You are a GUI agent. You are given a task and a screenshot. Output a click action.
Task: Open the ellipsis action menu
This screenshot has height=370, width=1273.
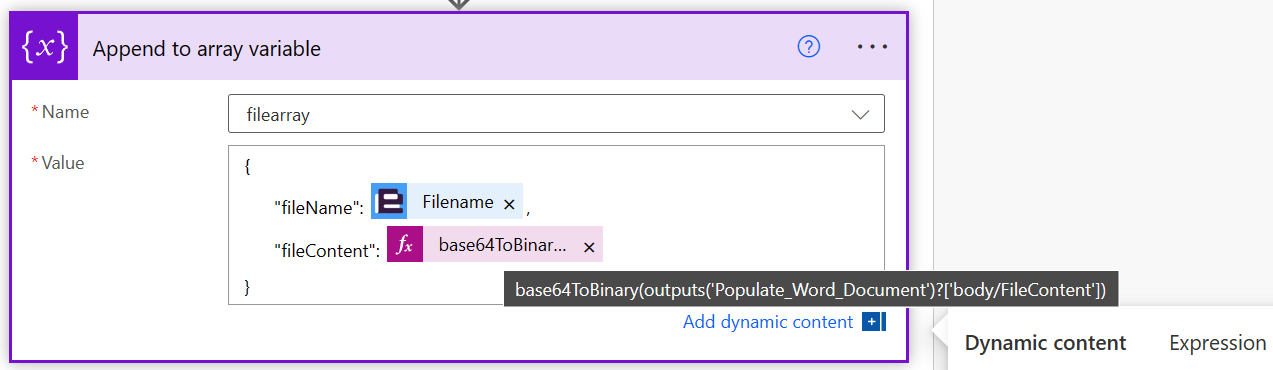point(872,47)
